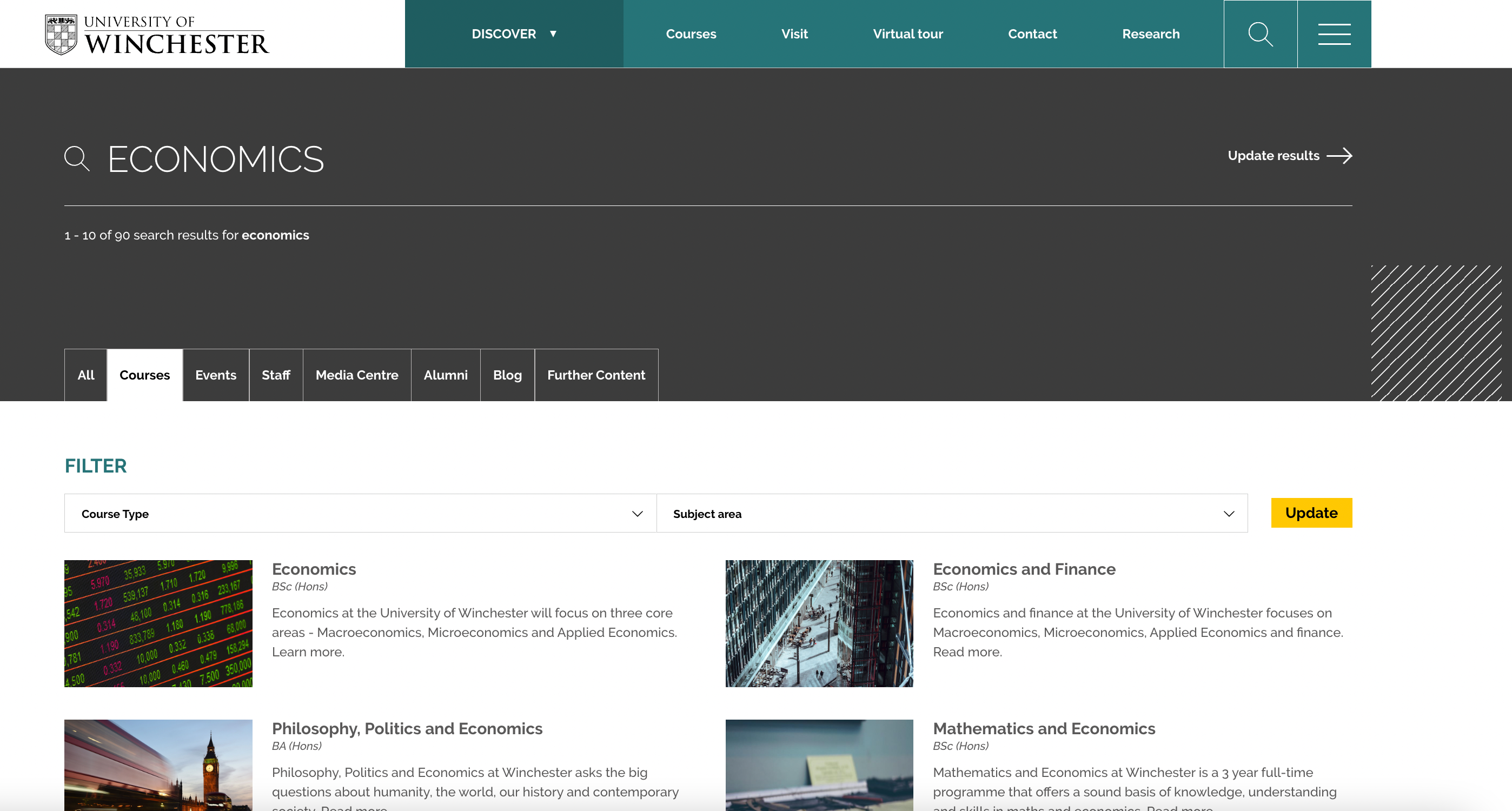The width and height of the screenshot is (1512, 811).
Task: Open the Subject area dropdown
Action: (x=951, y=514)
